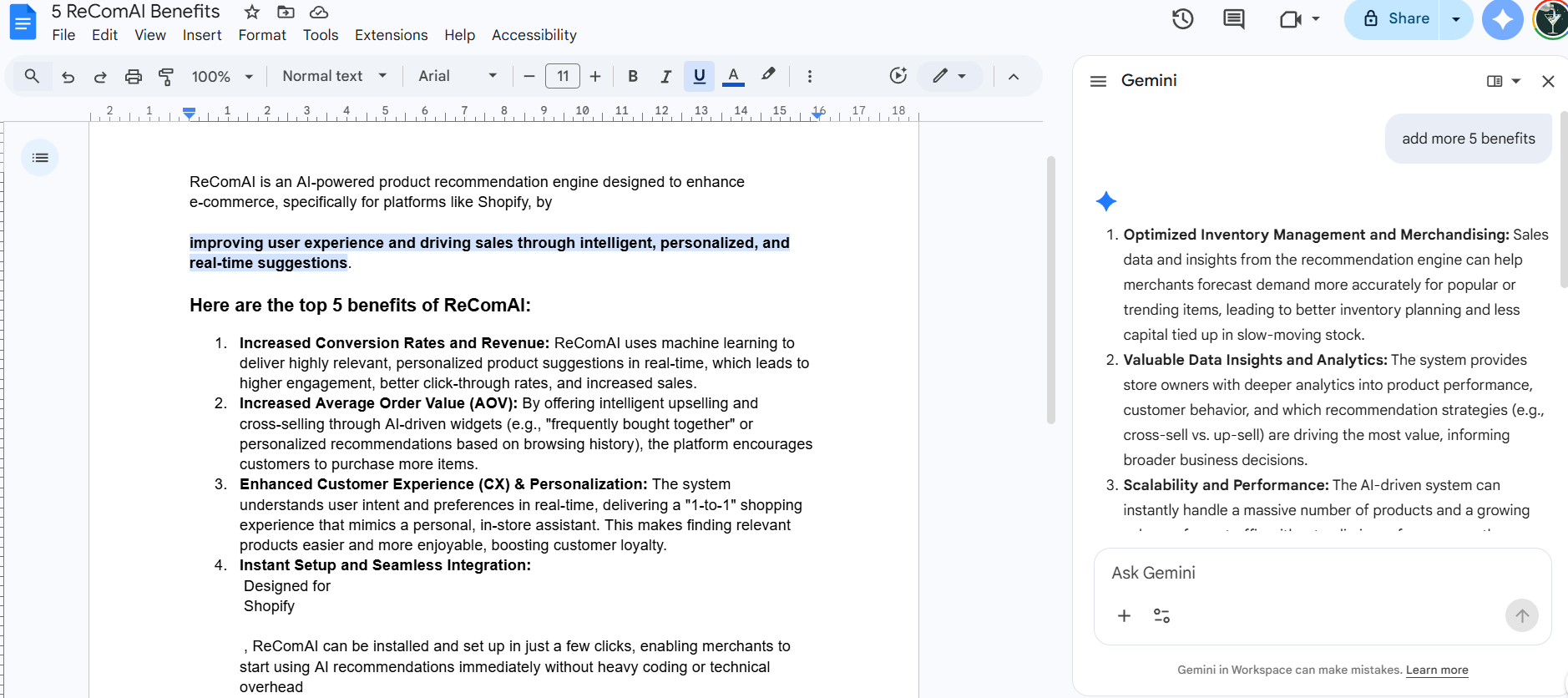Open the search the menus magnifier
This screenshot has height=698, width=1568.
32,76
